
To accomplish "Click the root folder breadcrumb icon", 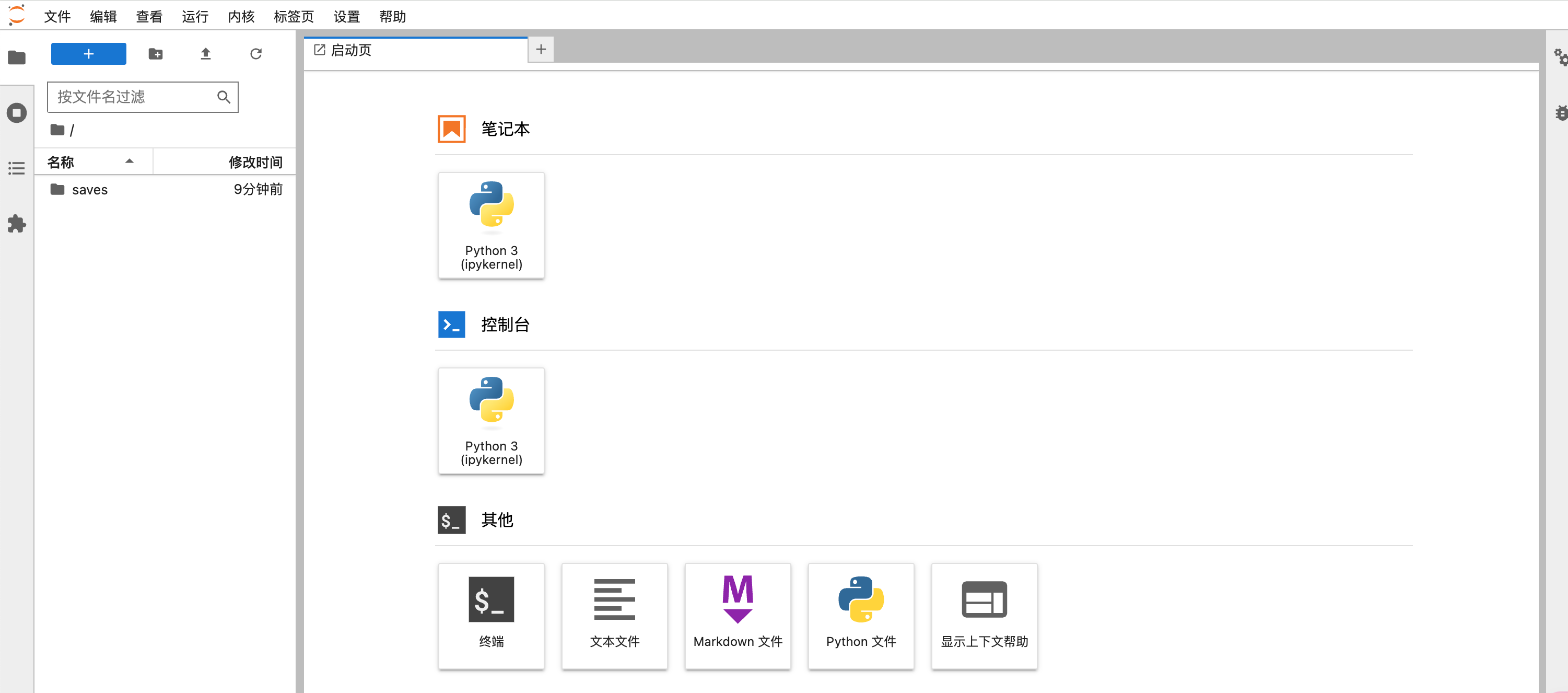I will [x=57, y=130].
